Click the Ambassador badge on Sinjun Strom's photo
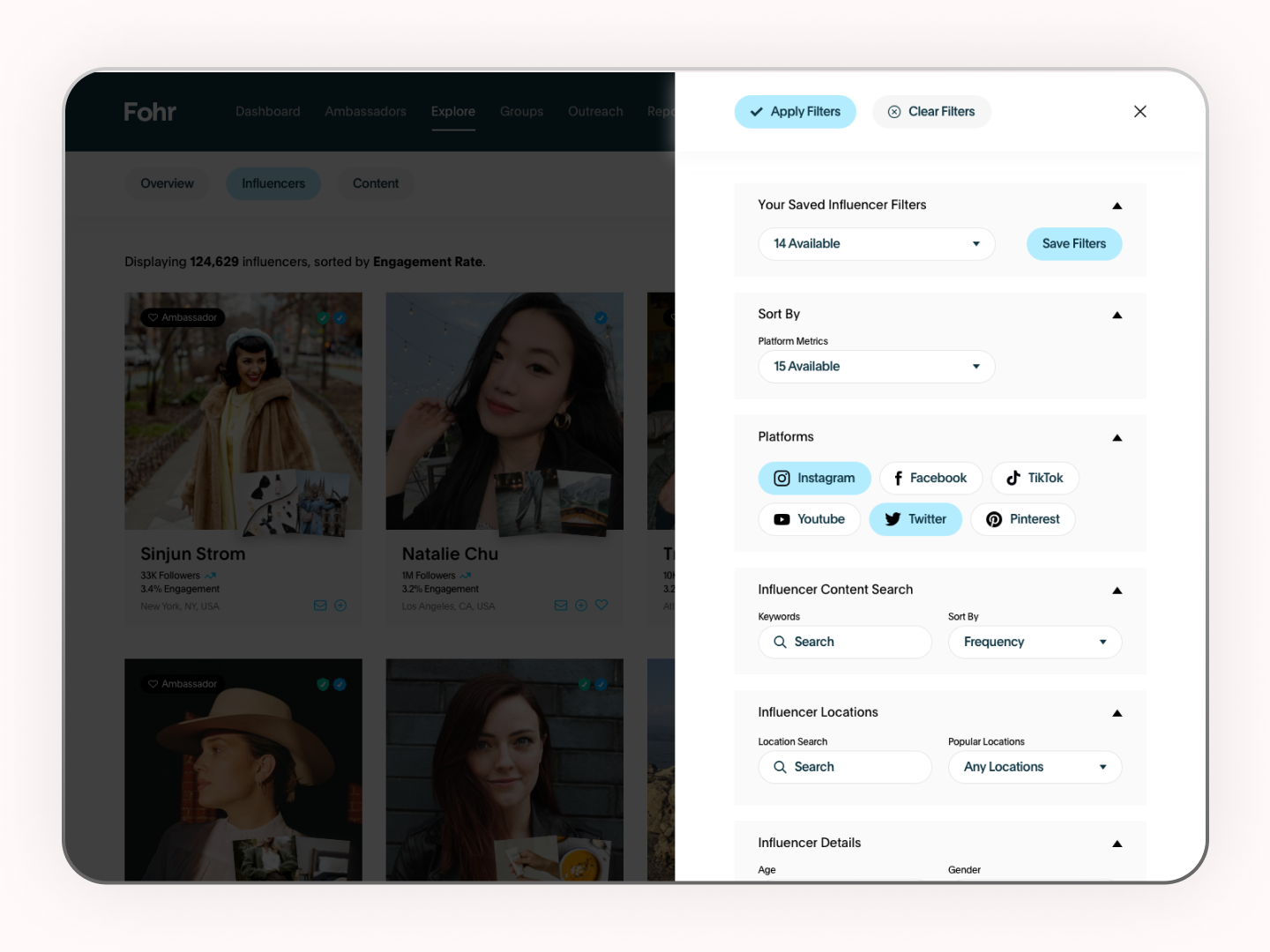The height and width of the screenshot is (952, 1270). pyautogui.click(x=183, y=317)
